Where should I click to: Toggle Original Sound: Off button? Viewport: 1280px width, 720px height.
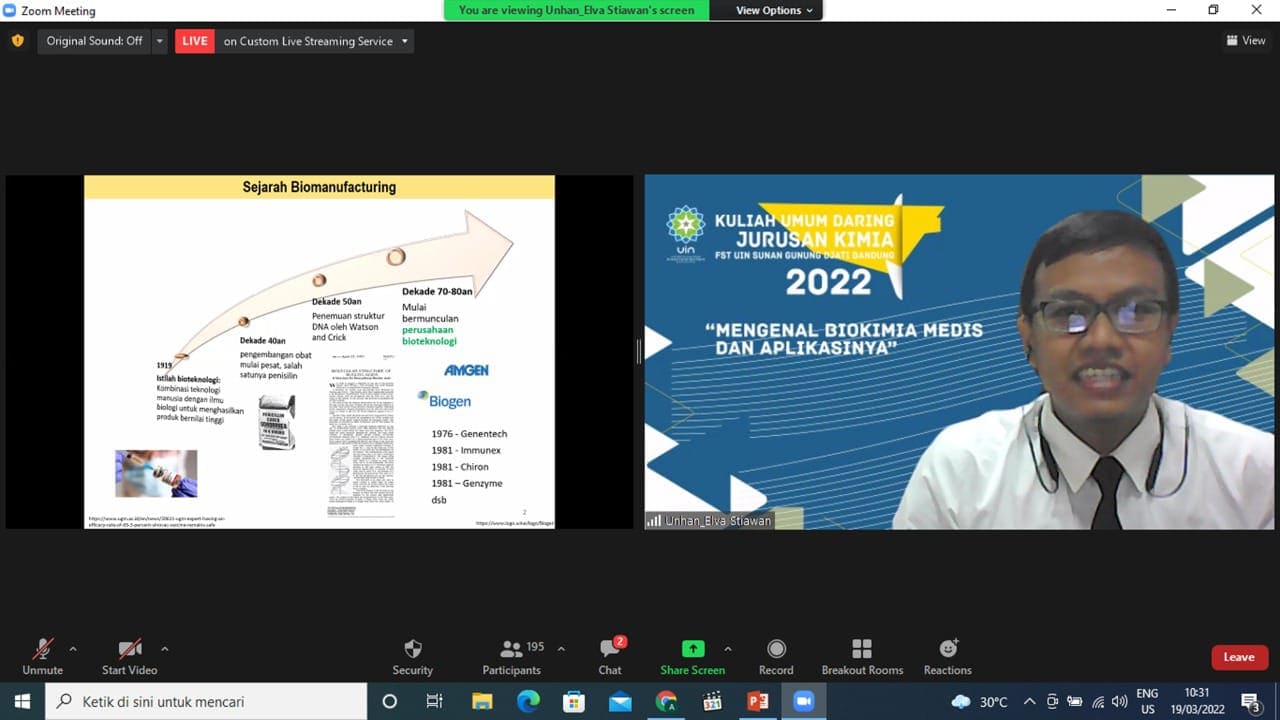(94, 41)
